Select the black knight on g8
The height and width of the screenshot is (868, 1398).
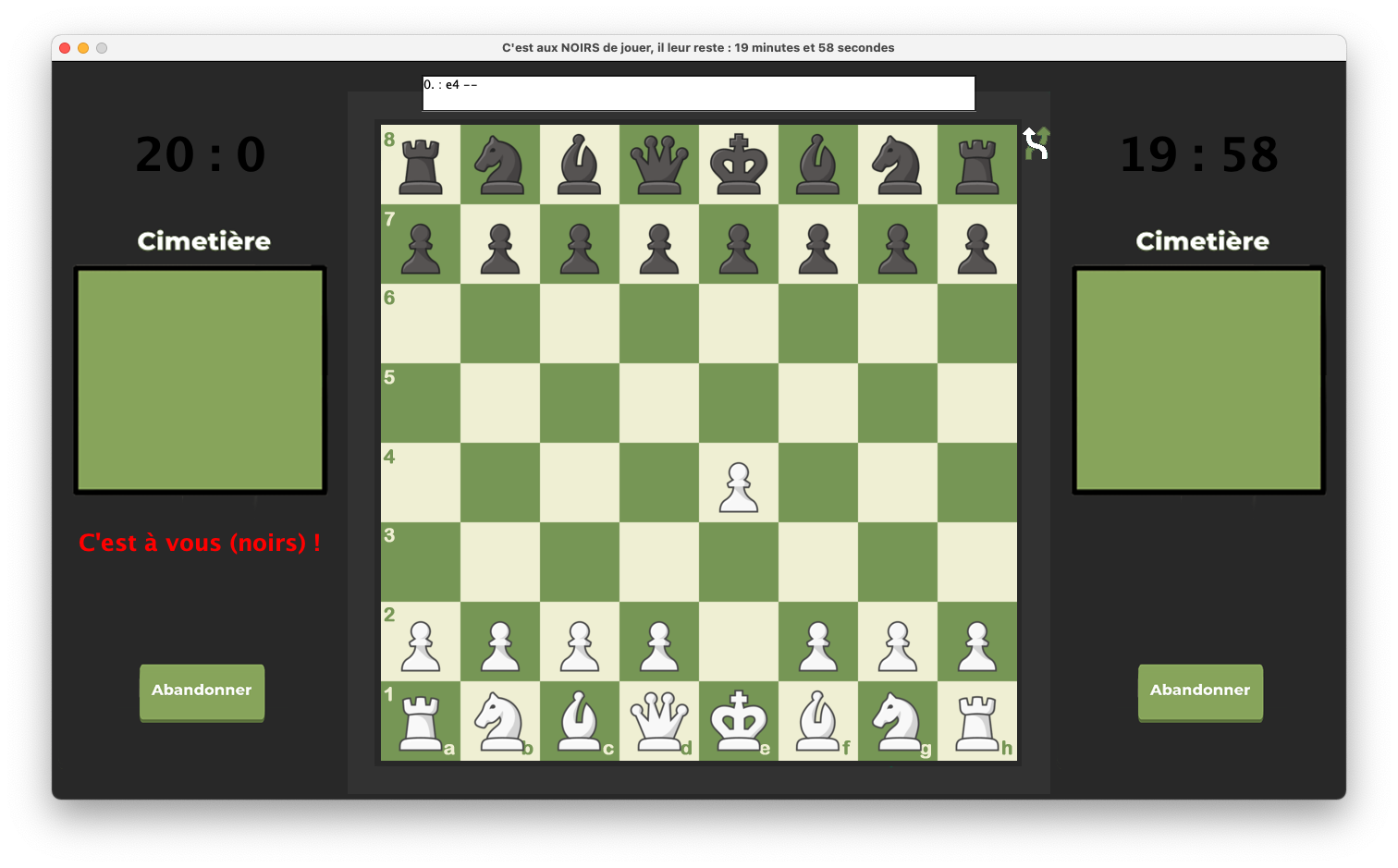[898, 165]
